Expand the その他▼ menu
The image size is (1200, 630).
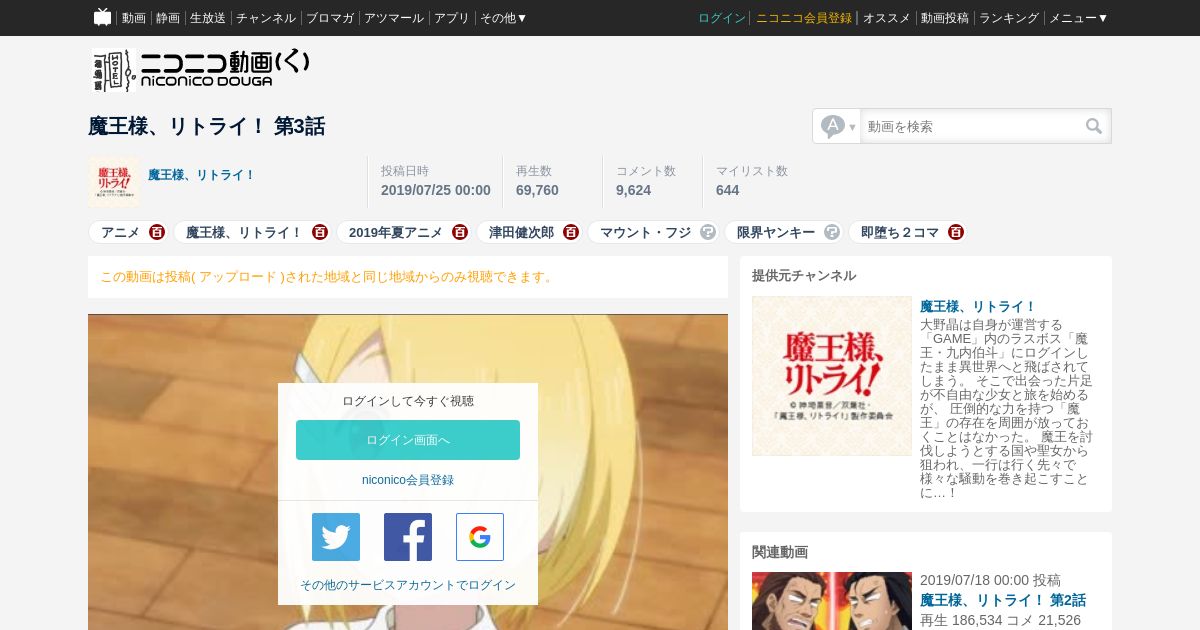503,18
